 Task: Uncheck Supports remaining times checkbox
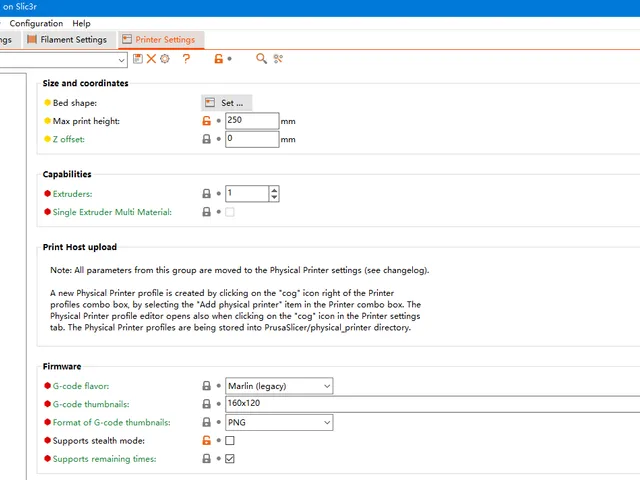[x=230, y=459]
